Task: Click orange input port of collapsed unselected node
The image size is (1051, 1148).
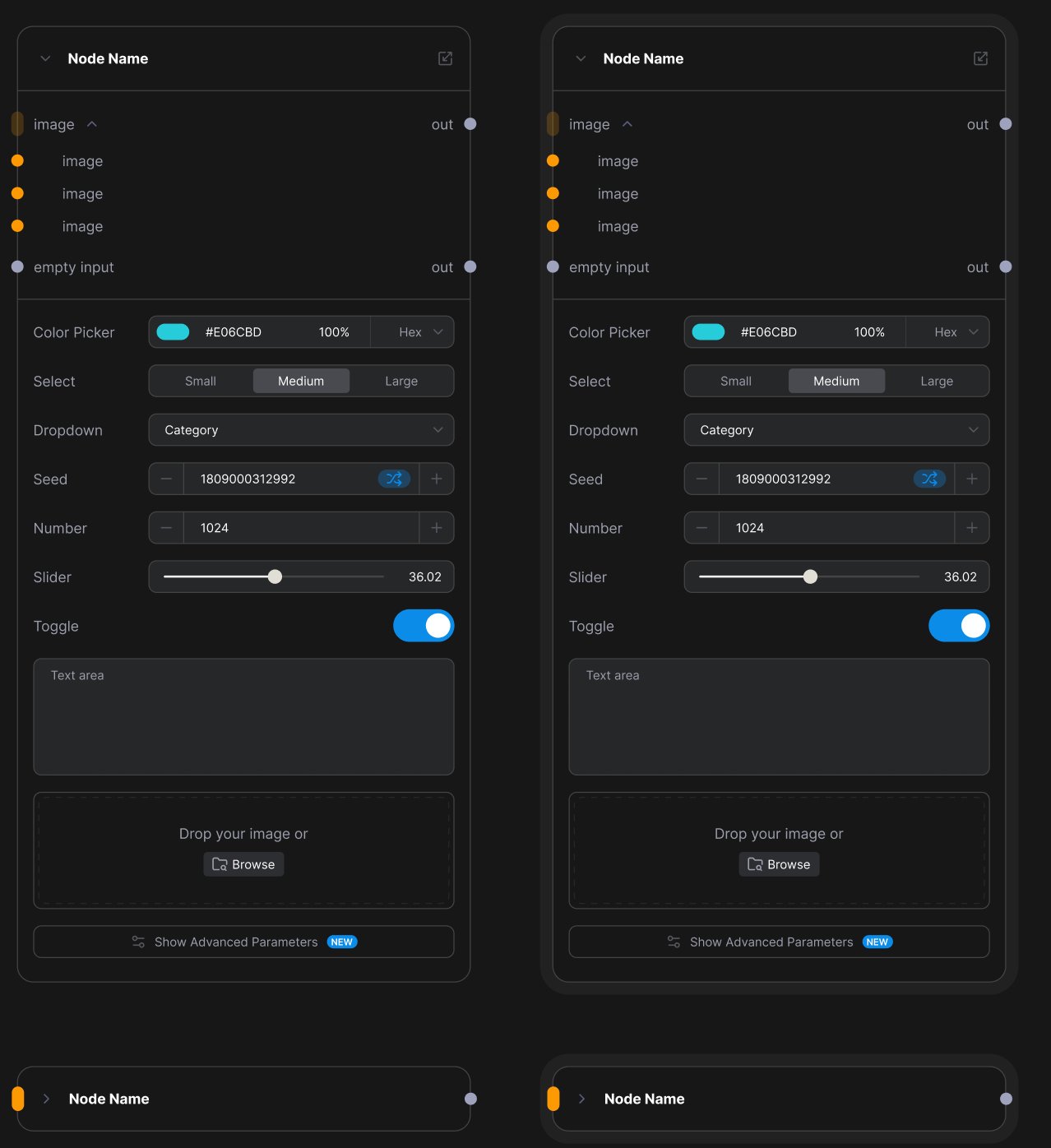Action: 17,1099
